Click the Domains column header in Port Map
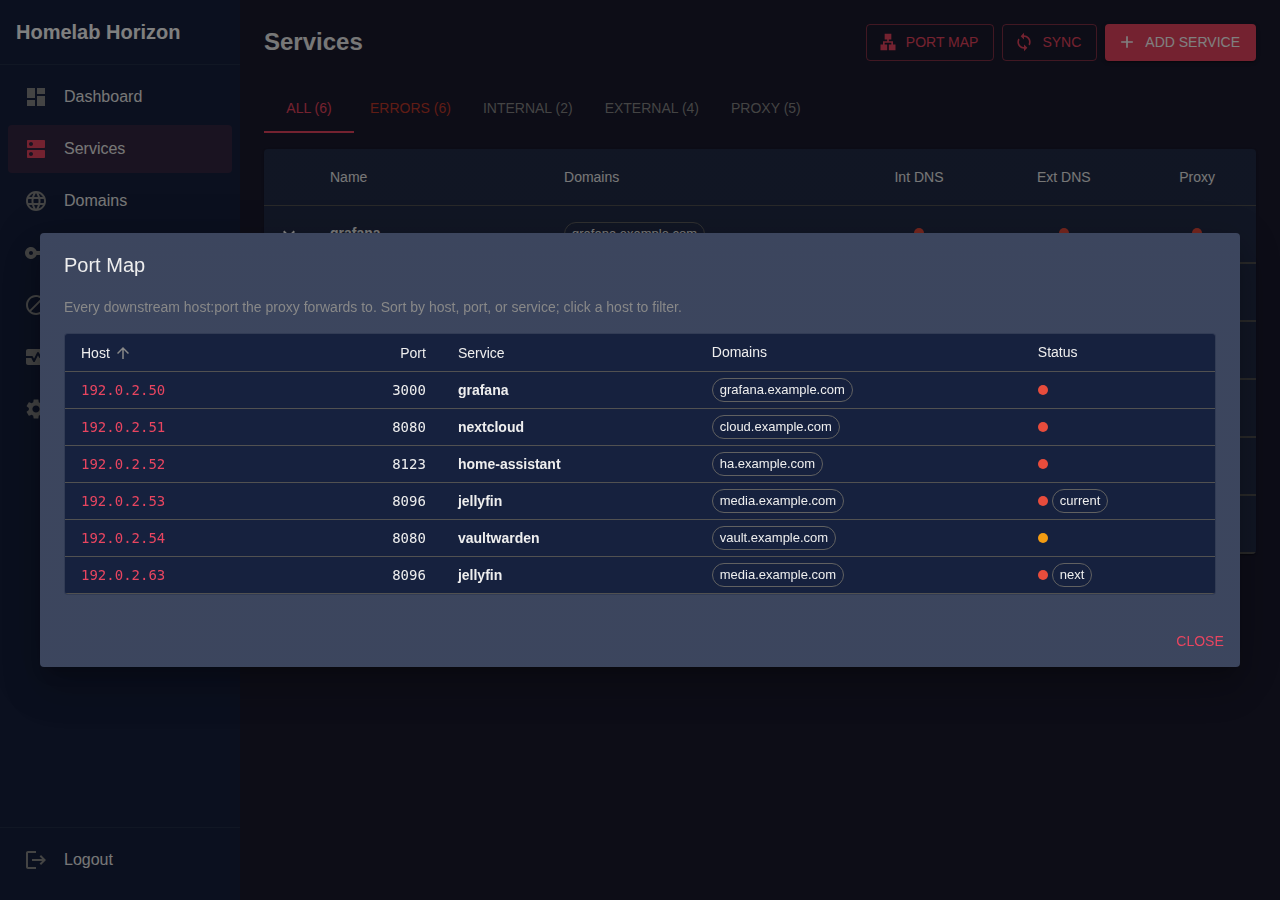This screenshot has height=900, width=1280. [x=739, y=352]
